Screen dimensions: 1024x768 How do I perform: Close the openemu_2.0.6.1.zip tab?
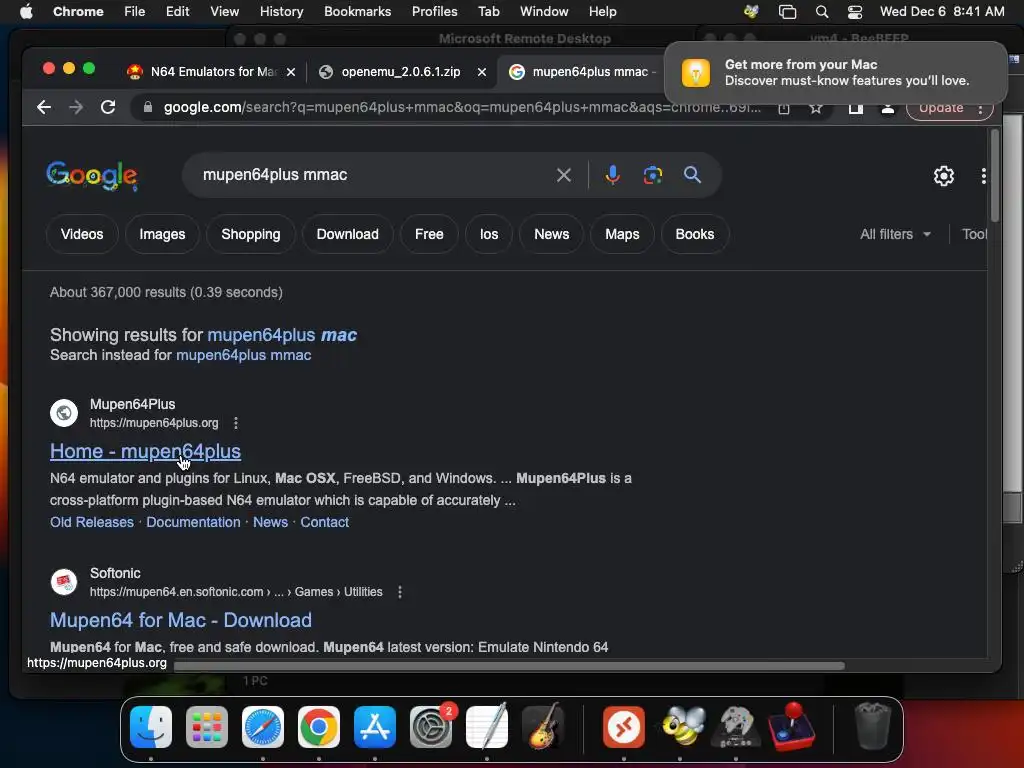[x=482, y=72]
